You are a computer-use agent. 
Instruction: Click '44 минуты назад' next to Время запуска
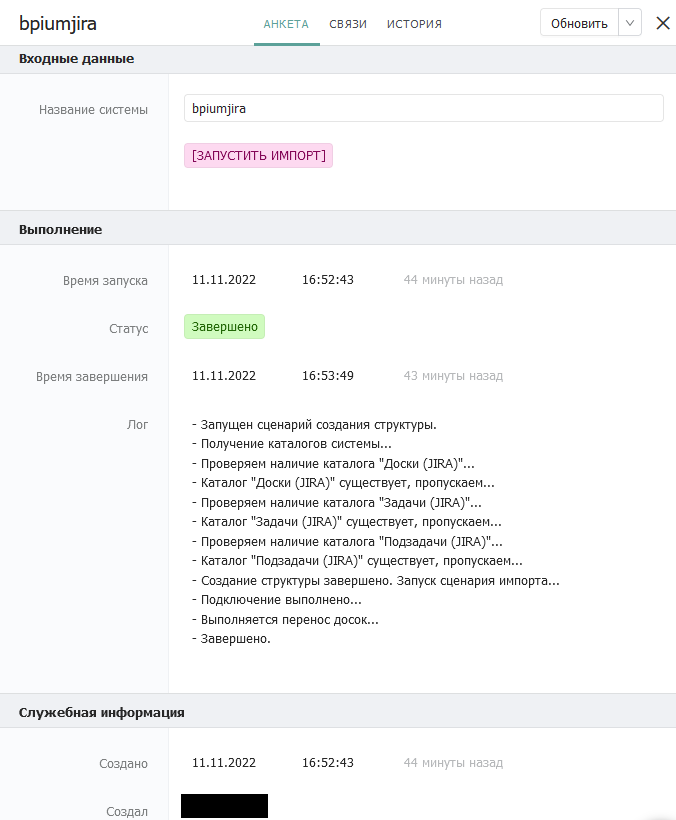(453, 280)
